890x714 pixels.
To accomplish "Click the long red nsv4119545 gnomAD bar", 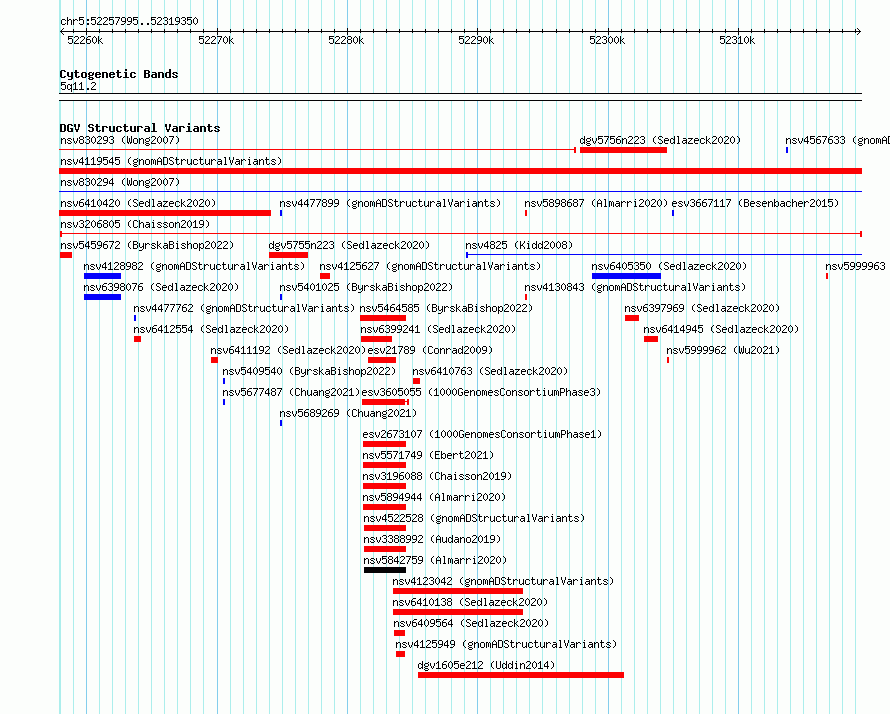I will coord(460,171).
